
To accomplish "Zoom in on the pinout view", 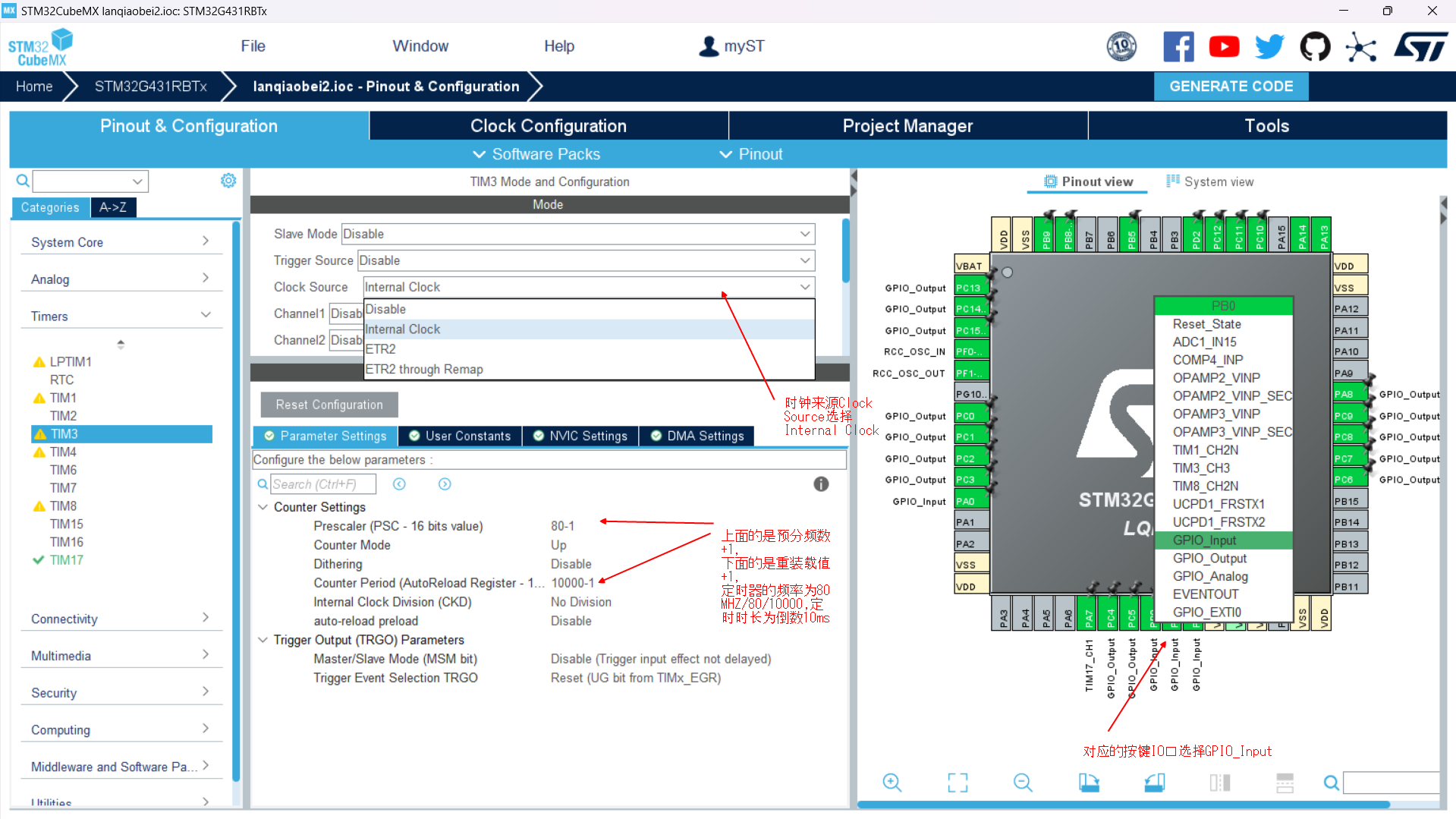I will [892, 783].
